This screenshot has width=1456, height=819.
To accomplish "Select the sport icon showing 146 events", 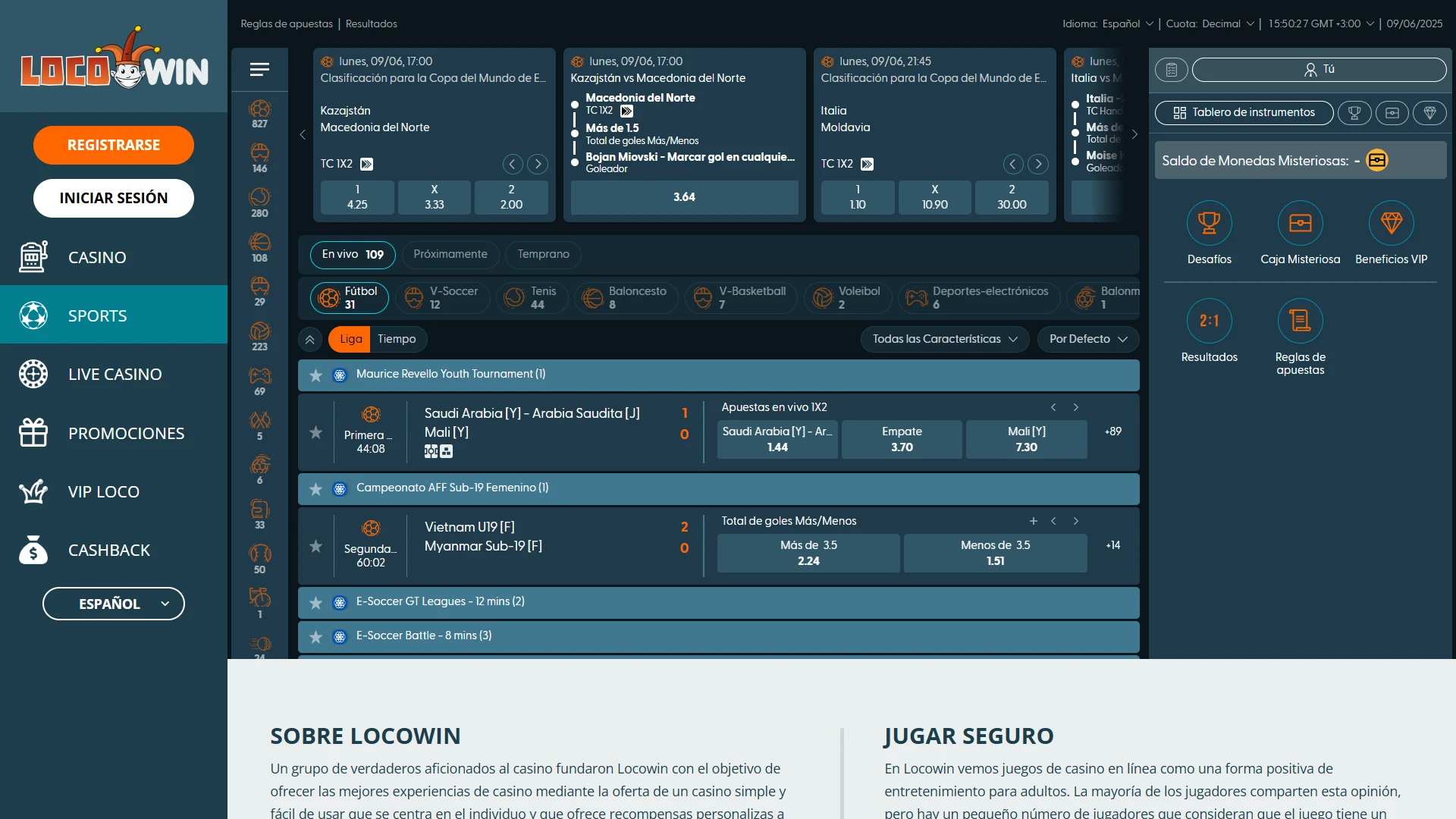I will pyautogui.click(x=259, y=158).
